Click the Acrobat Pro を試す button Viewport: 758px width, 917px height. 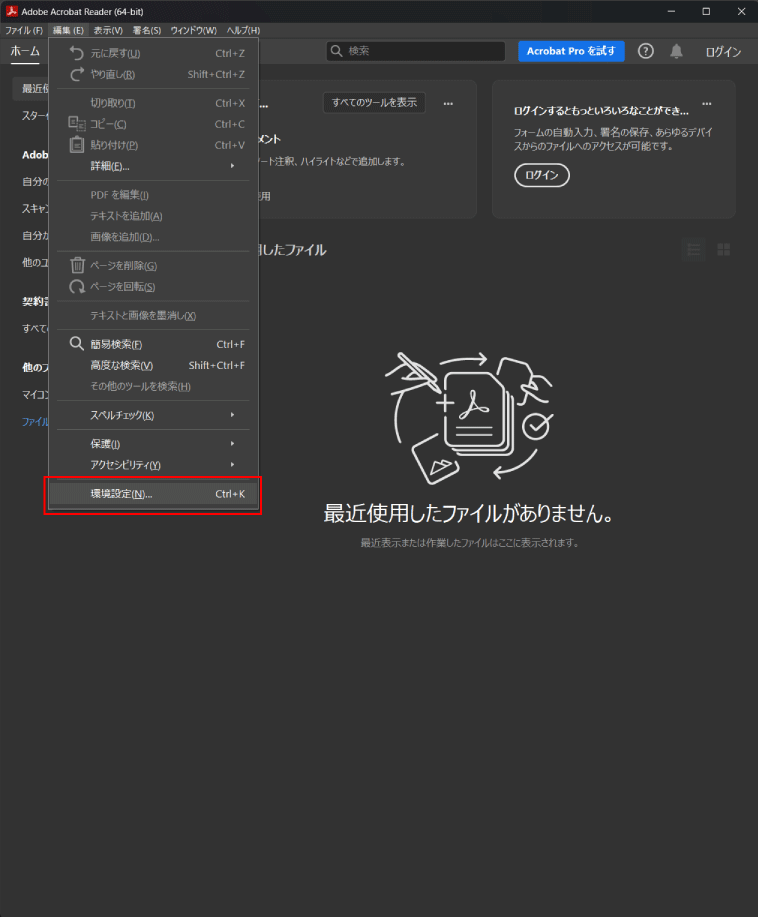click(571, 51)
